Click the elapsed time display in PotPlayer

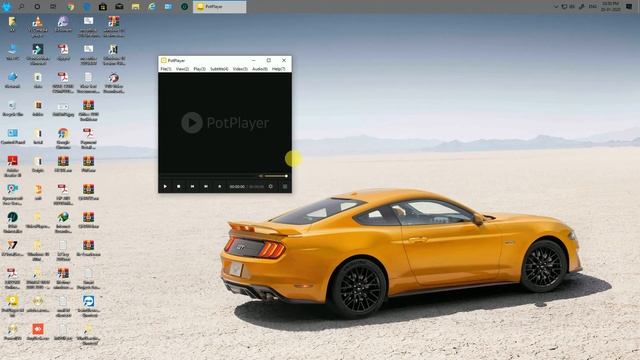pos(237,187)
